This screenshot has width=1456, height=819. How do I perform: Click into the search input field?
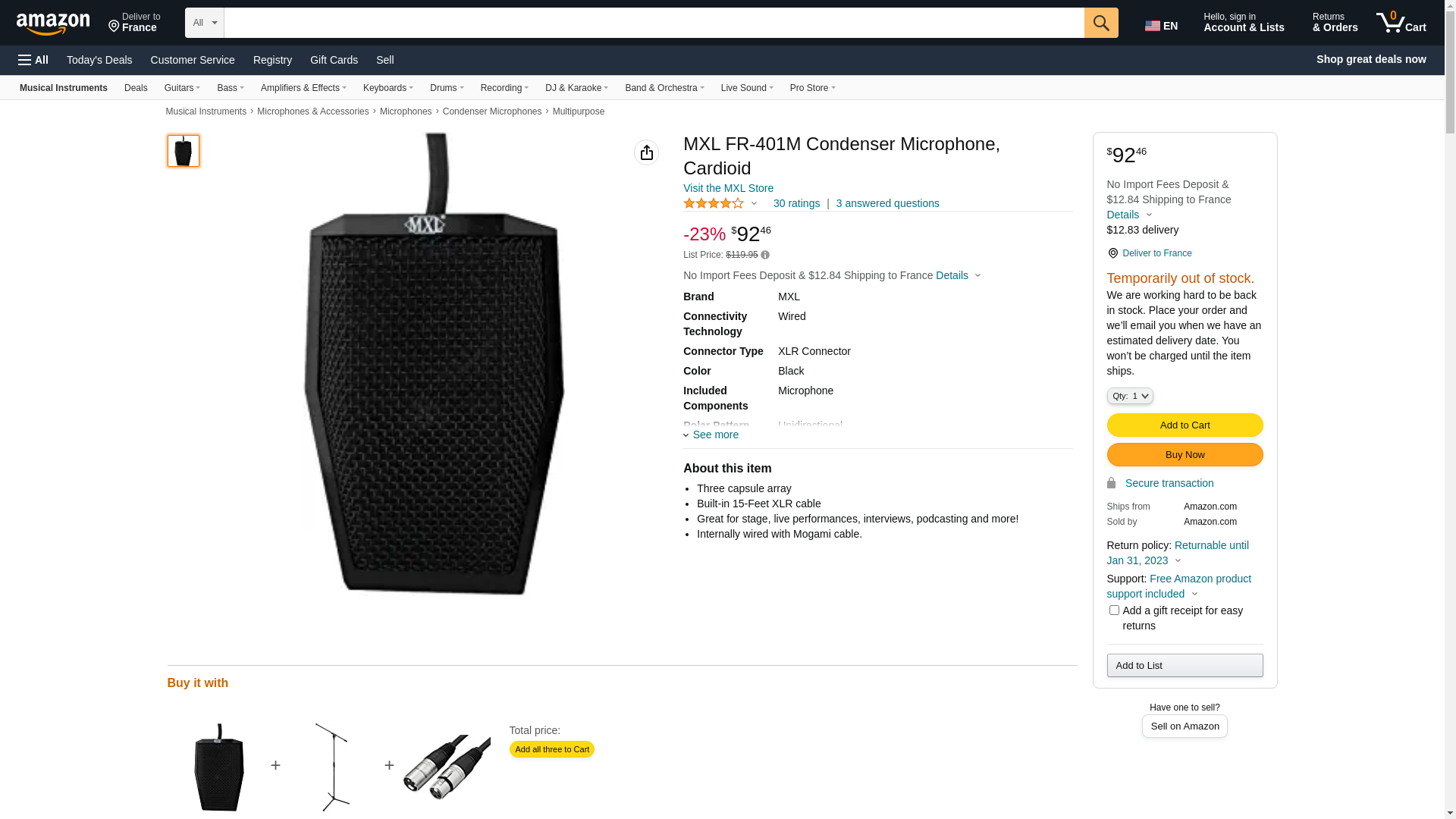pos(654,23)
